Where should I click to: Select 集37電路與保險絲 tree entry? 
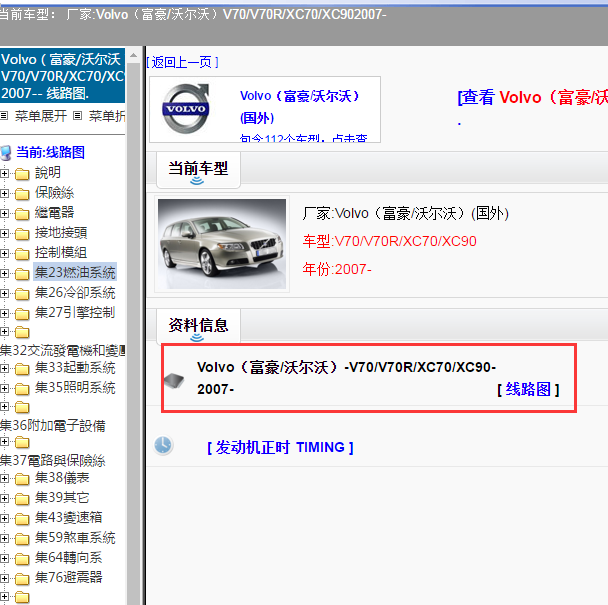point(53,461)
